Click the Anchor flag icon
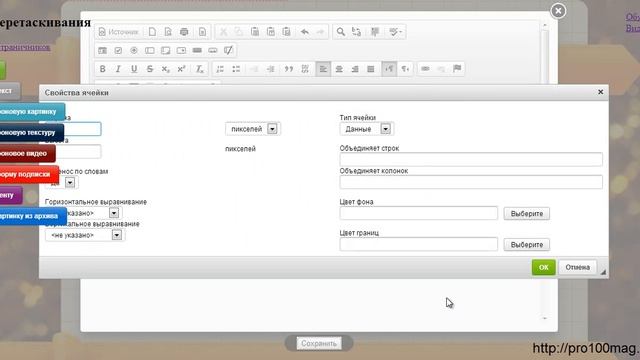This screenshot has height=360, width=640. click(x=457, y=69)
